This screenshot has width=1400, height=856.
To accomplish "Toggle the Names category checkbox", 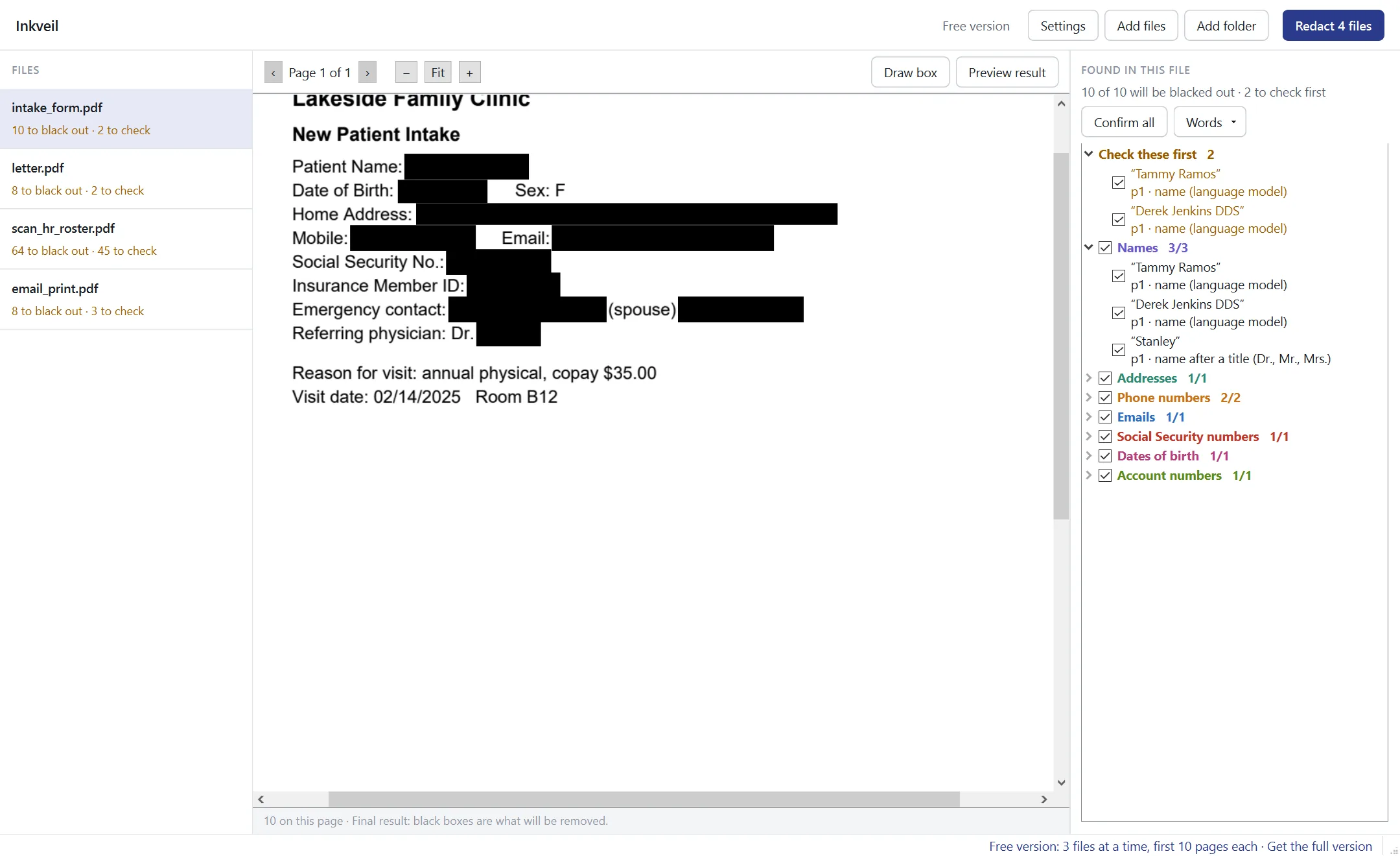I will [1106, 248].
